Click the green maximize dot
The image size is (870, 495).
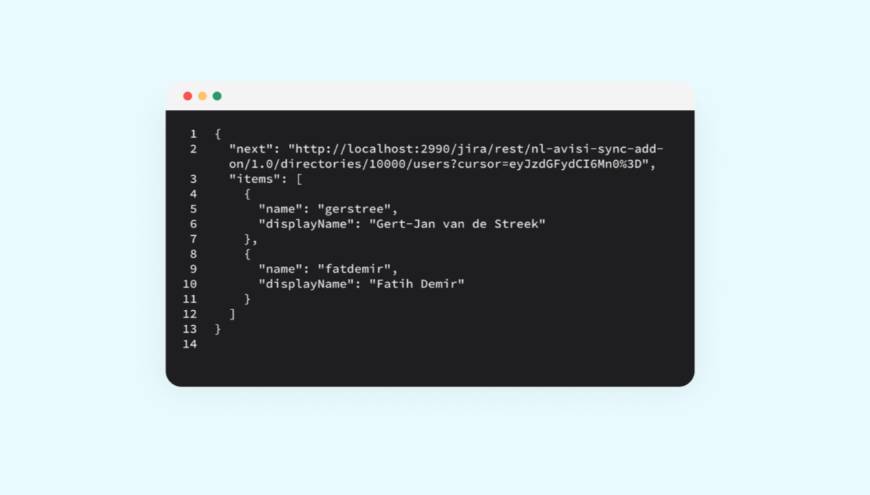(218, 96)
